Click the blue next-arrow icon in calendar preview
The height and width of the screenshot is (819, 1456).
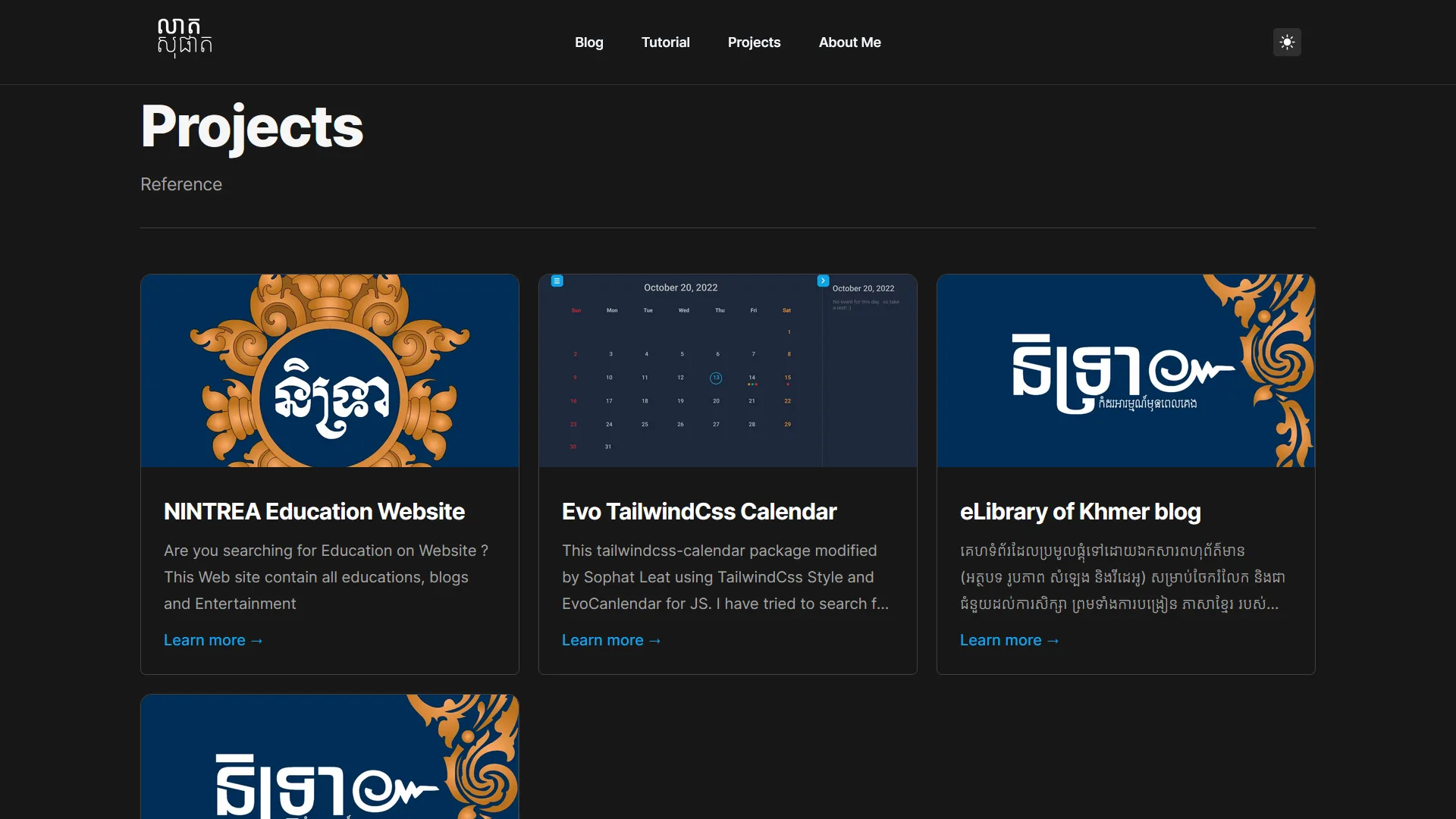[823, 281]
